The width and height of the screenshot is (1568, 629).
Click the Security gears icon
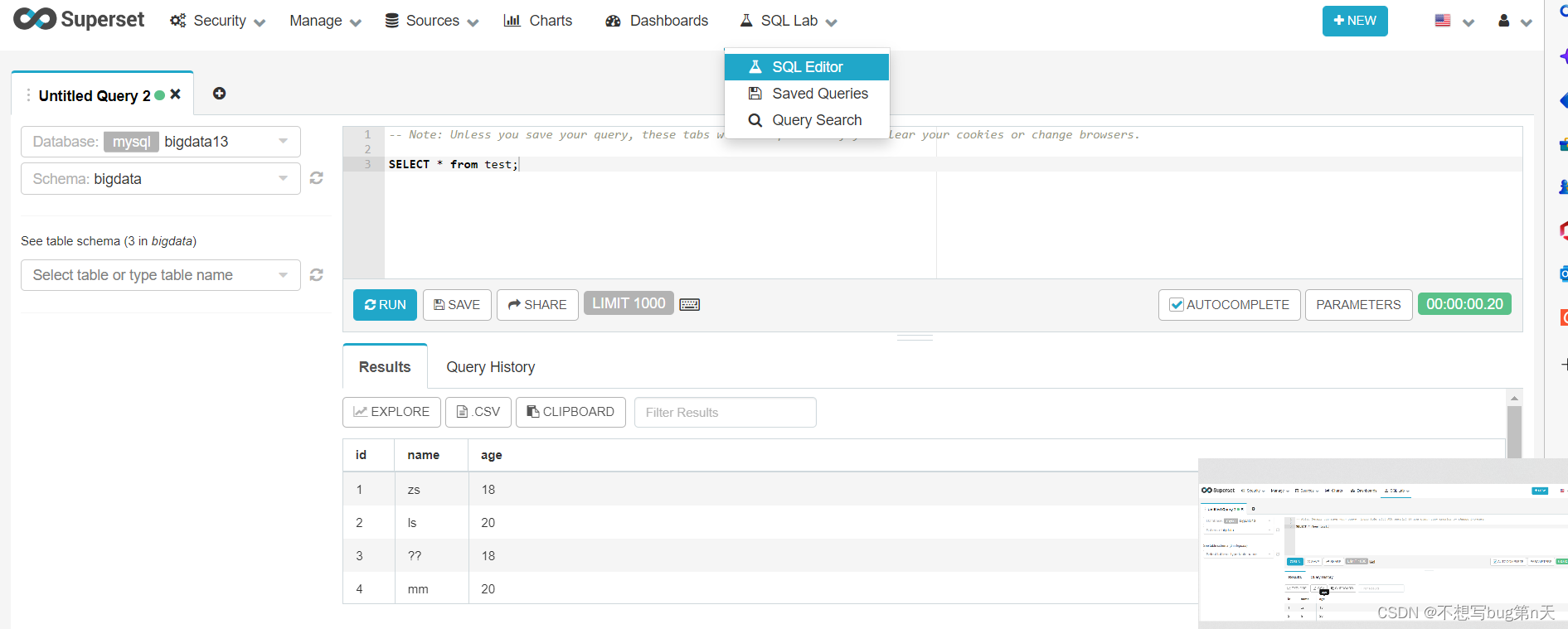click(x=177, y=21)
